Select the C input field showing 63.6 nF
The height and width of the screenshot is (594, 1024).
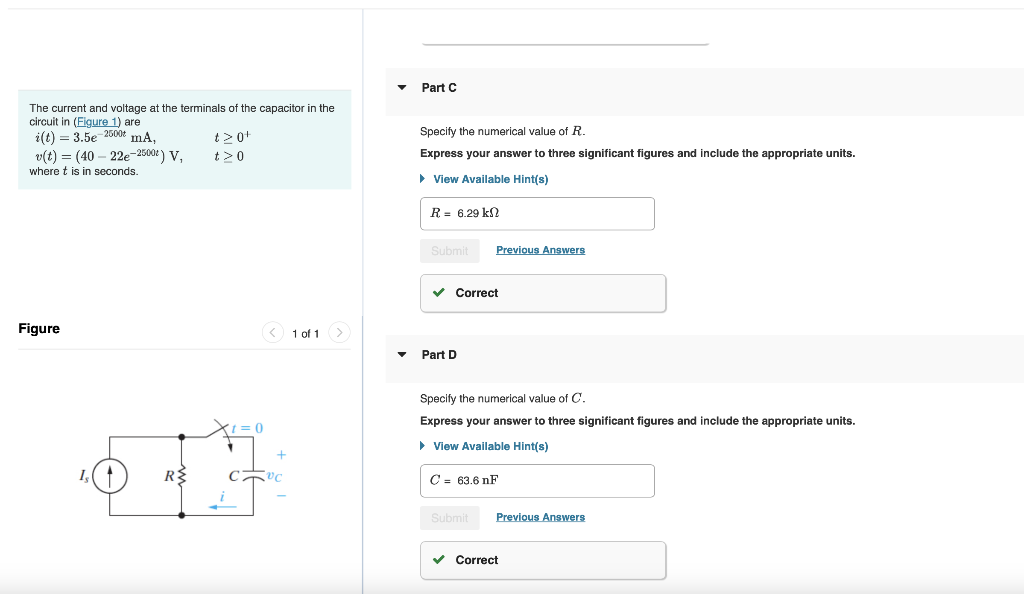pos(537,481)
